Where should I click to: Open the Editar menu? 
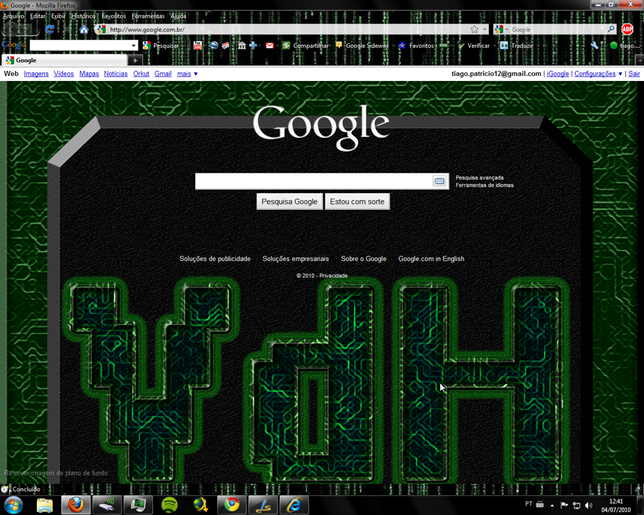click(x=38, y=16)
